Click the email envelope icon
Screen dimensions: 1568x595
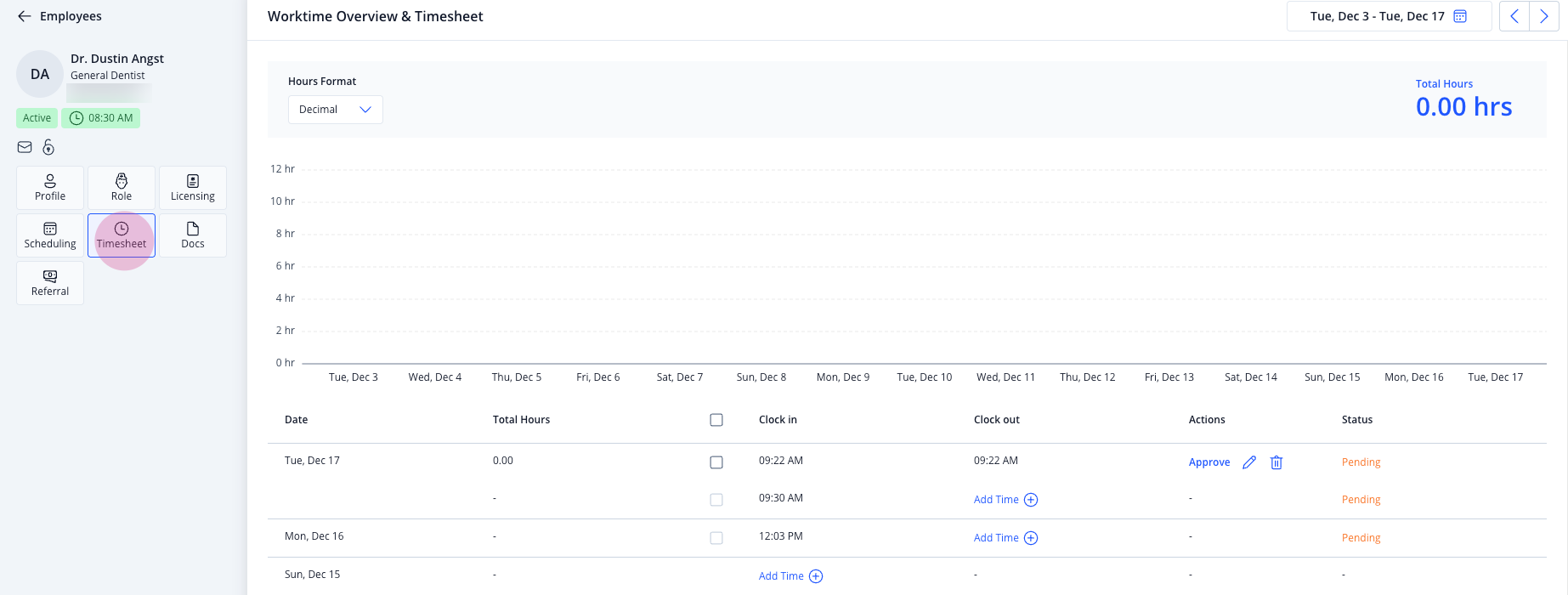(x=25, y=147)
